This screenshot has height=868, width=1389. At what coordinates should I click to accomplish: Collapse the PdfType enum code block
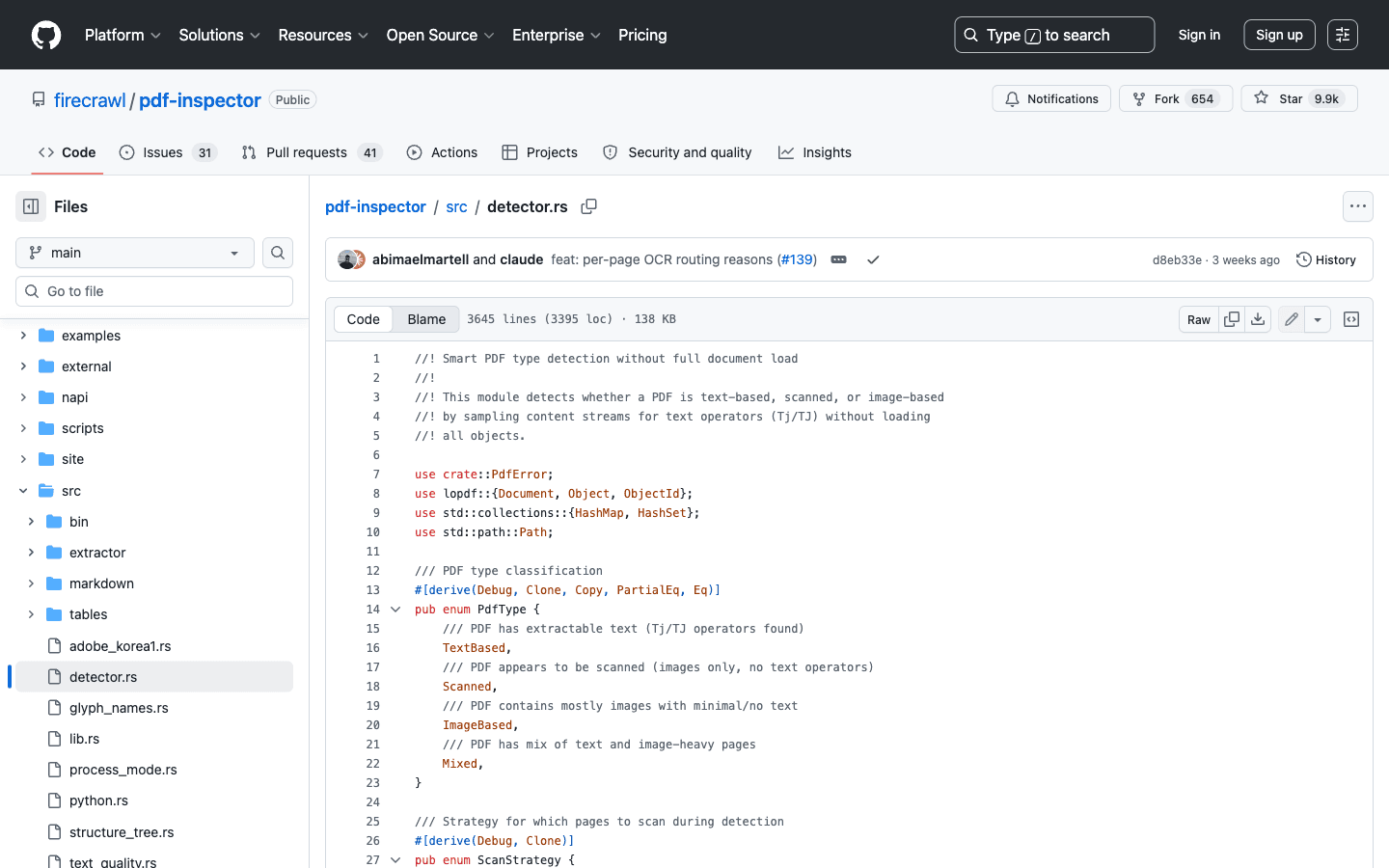point(395,610)
